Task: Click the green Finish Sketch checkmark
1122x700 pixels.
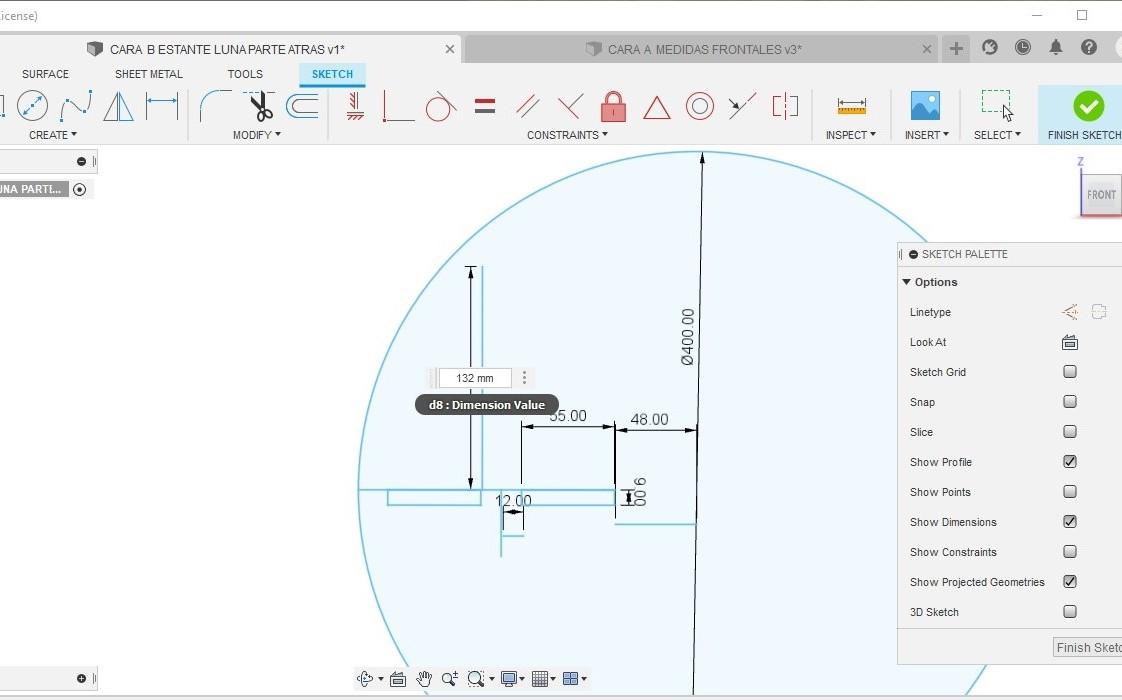Action: click(1088, 106)
